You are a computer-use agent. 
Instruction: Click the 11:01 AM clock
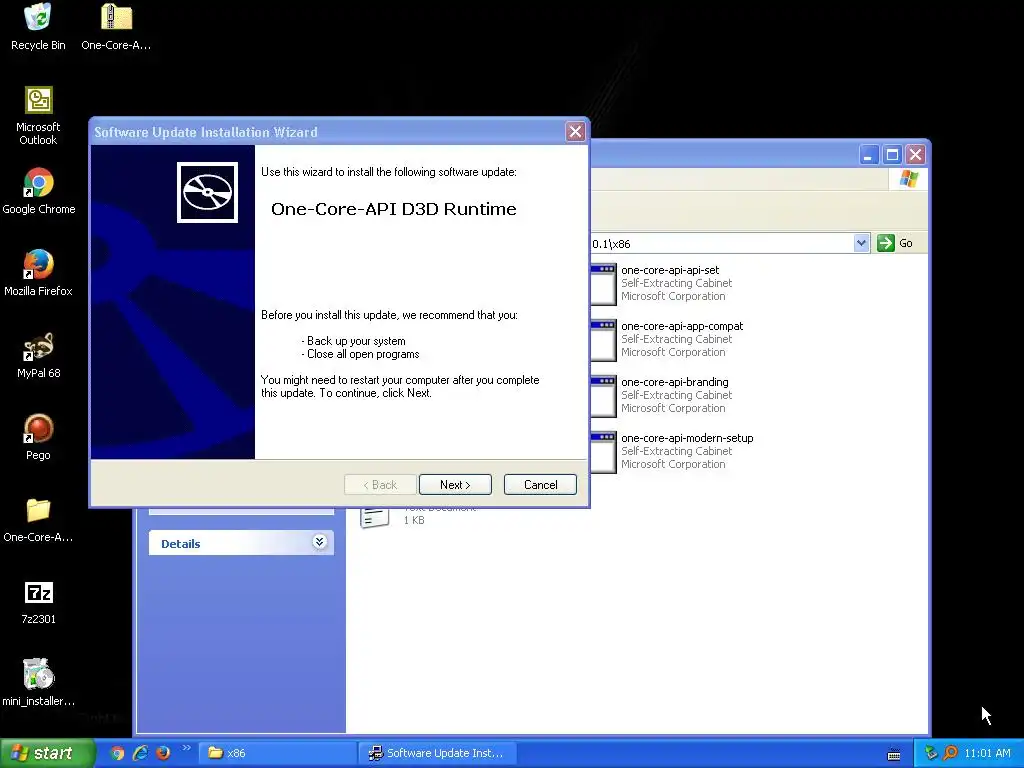coord(987,753)
